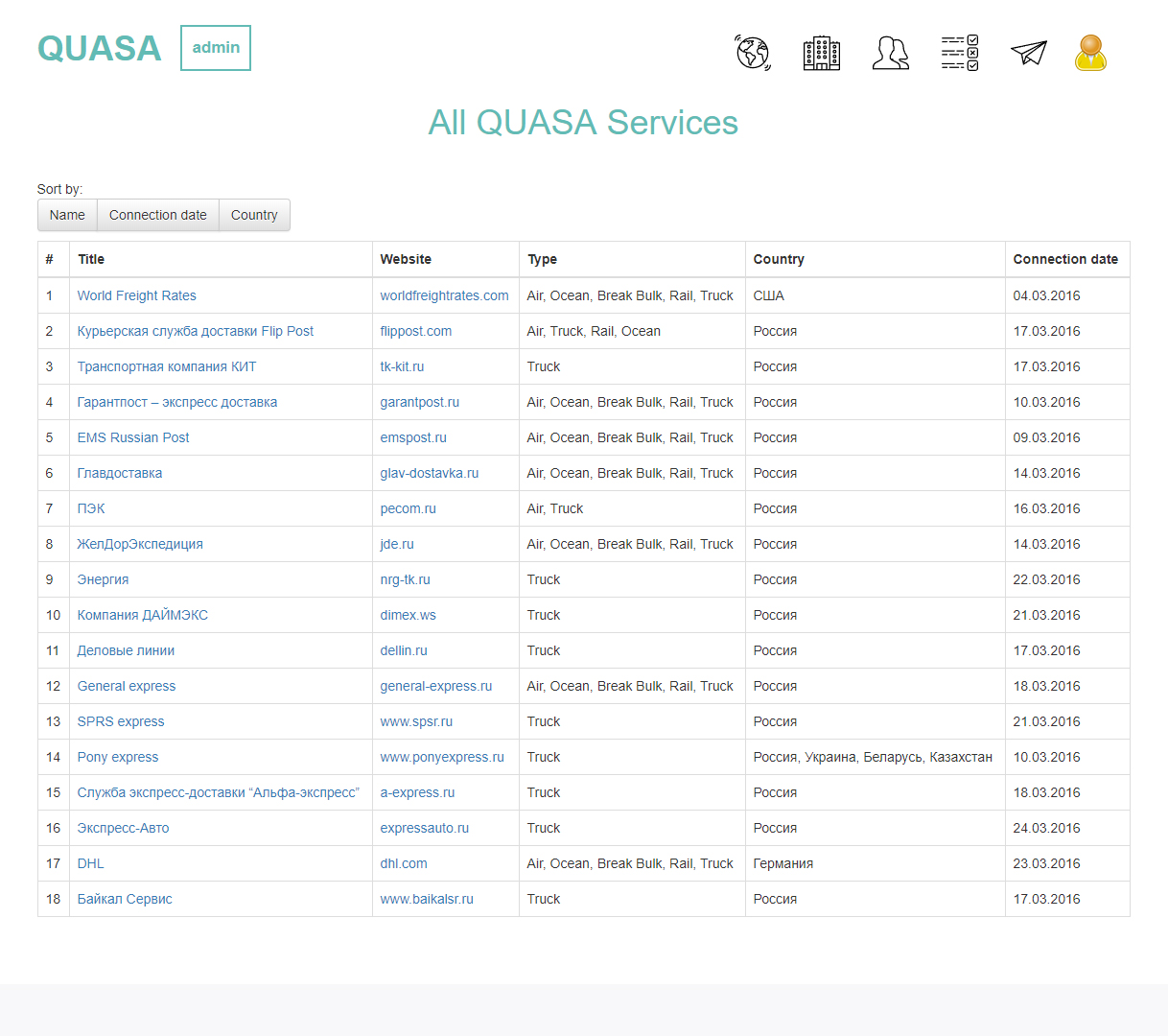Click the Байкал Сервис service title
The width and height of the screenshot is (1168, 1036).
click(x=125, y=899)
